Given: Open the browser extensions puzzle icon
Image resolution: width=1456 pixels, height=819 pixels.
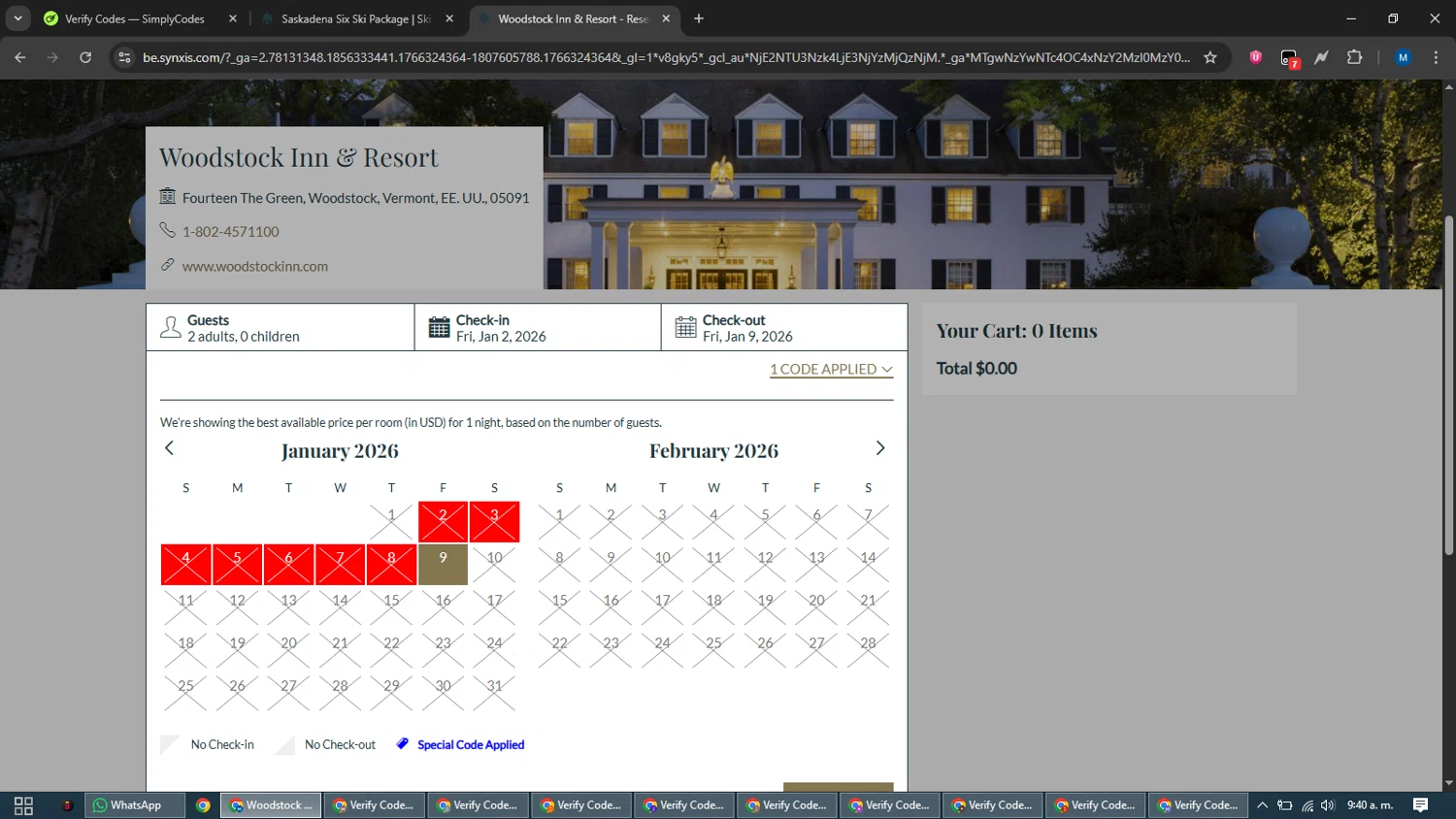Looking at the screenshot, I should click(1354, 57).
